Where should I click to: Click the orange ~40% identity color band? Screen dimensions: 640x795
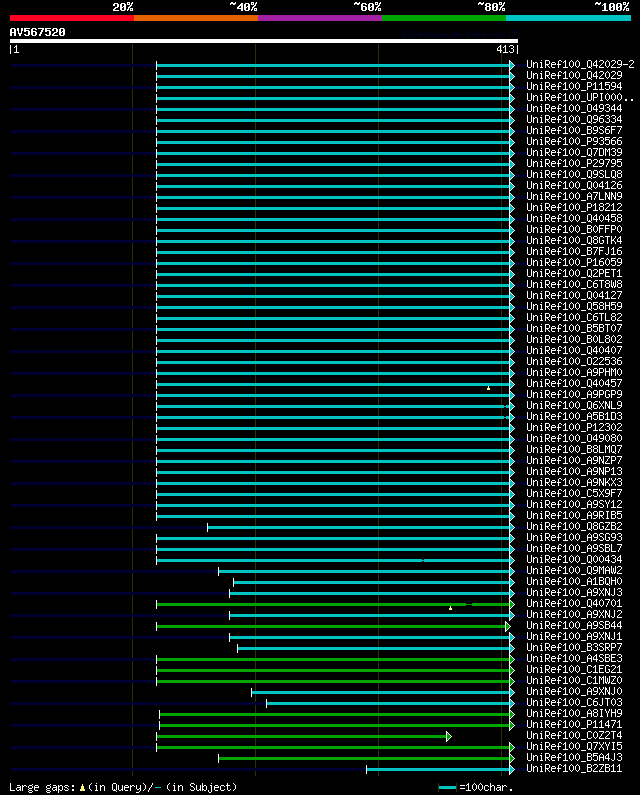(x=196, y=18)
